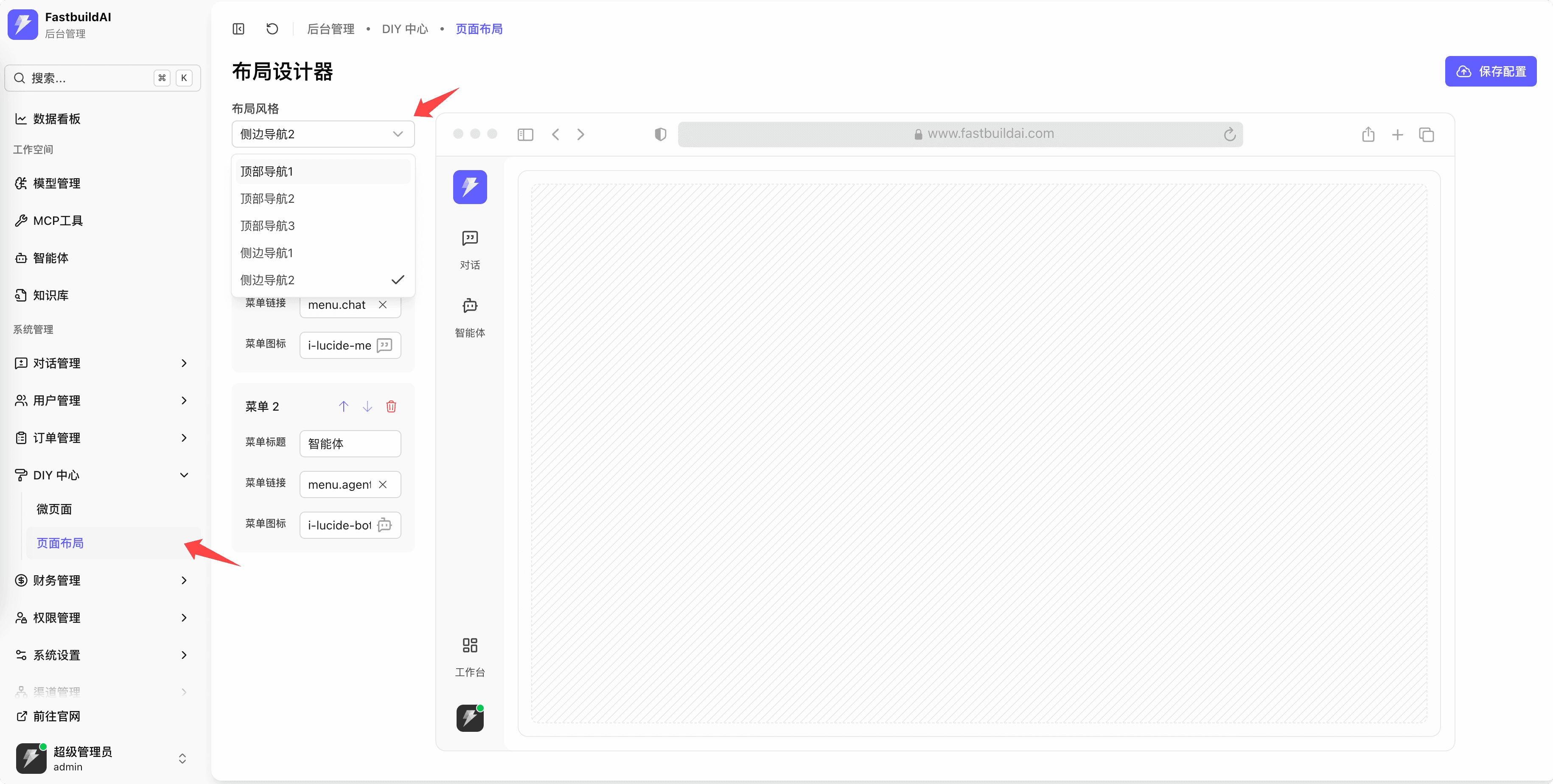Click the 对话 chat icon in preview sidebar
Screen dimensions: 1553x784
(x=470, y=238)
